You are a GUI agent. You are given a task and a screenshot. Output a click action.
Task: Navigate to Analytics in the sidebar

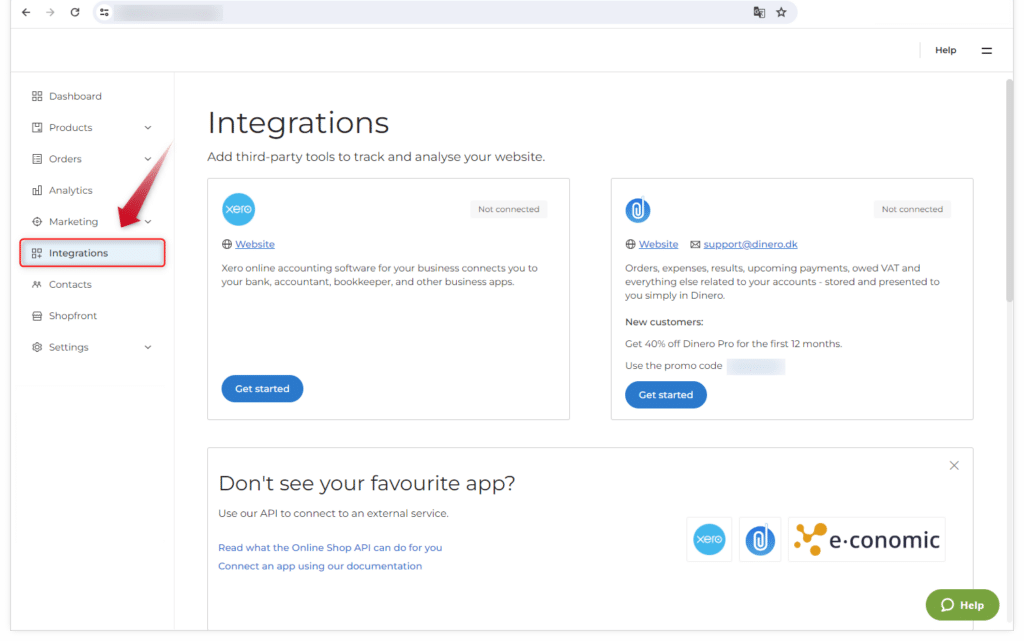pos(70,190)
